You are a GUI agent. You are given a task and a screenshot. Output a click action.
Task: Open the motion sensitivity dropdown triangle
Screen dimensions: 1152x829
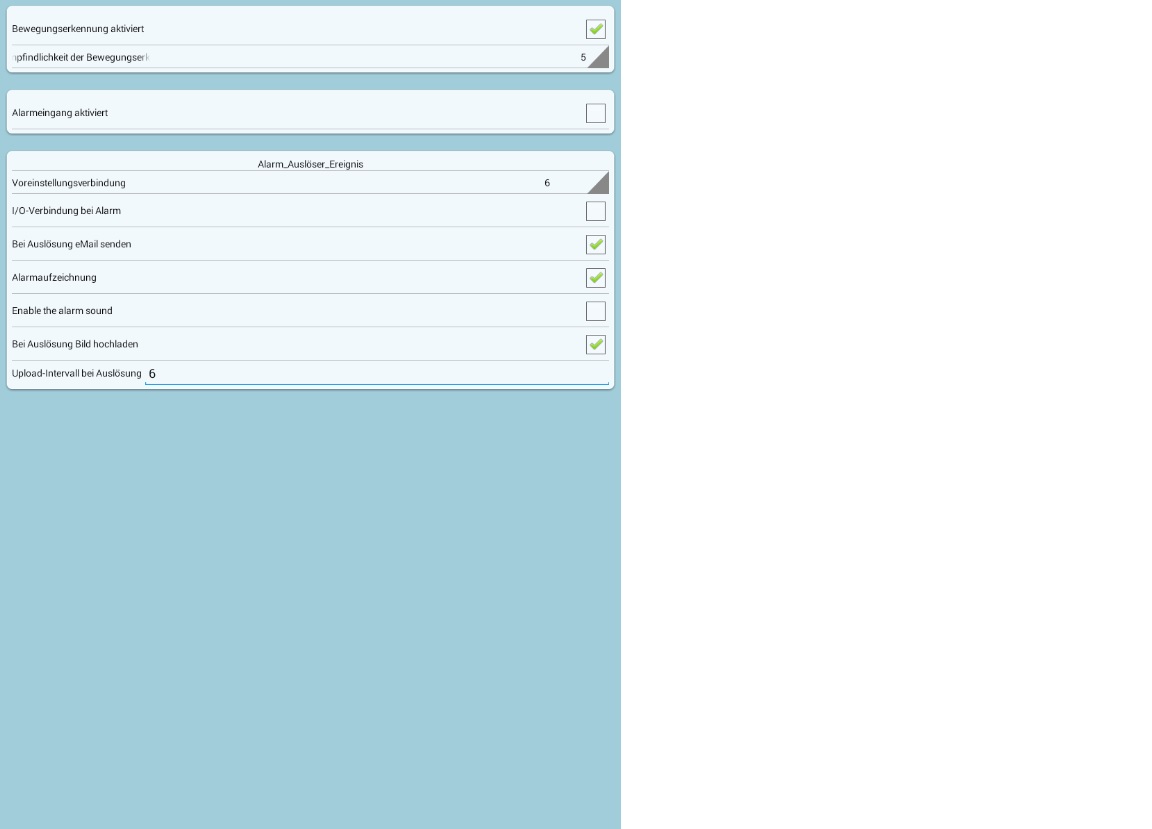[x=600, y=59]
